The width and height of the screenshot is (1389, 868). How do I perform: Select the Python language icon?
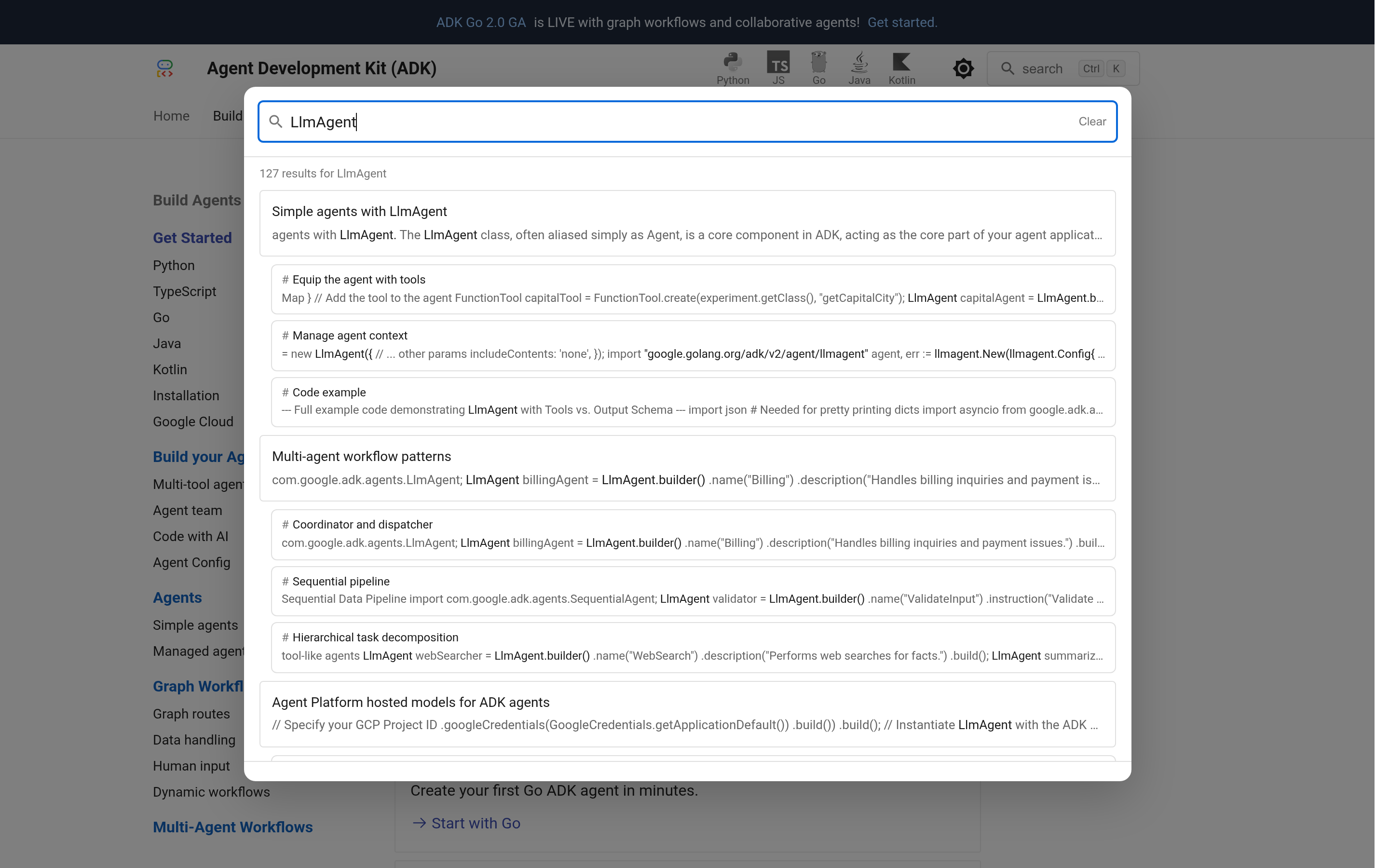pos(733,68)
